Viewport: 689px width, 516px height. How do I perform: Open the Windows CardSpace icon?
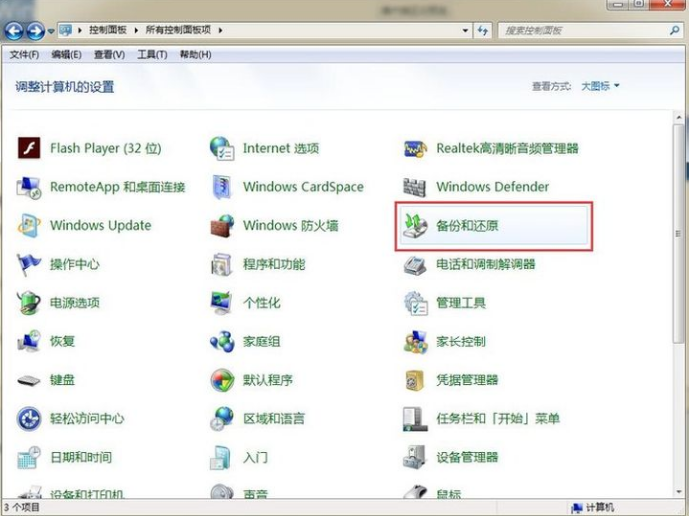point(222,187)
